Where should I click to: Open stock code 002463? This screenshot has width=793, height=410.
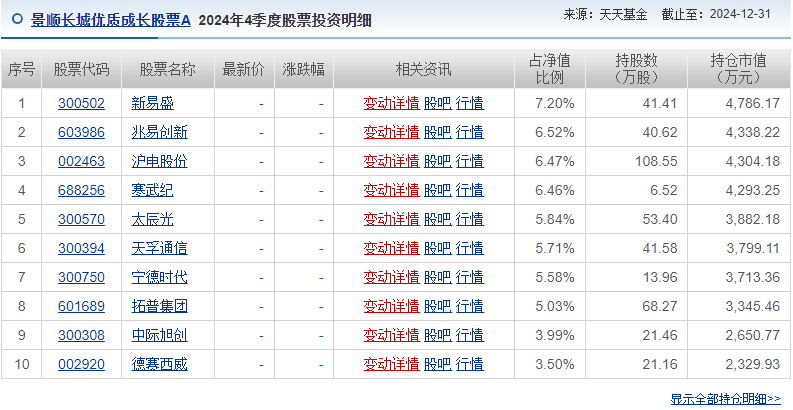pyautogui.click(x=81, y=161)
